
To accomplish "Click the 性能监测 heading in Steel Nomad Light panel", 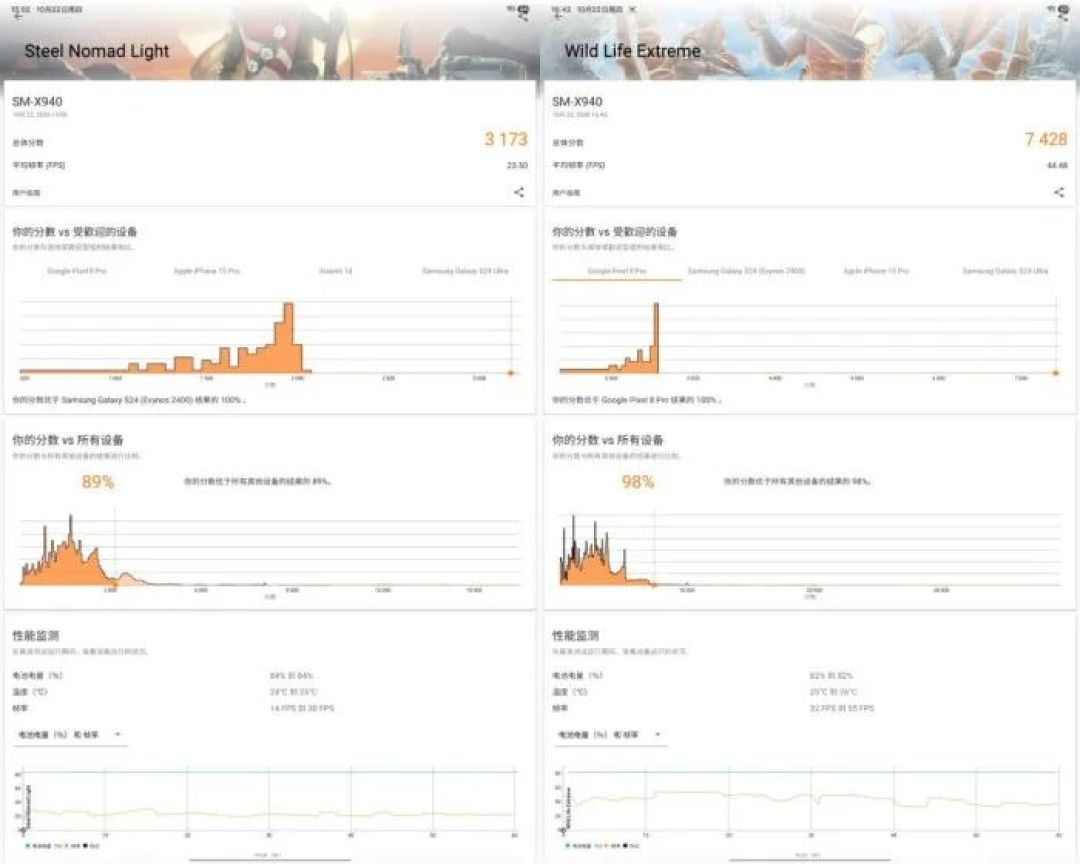I will click(35, 635).
